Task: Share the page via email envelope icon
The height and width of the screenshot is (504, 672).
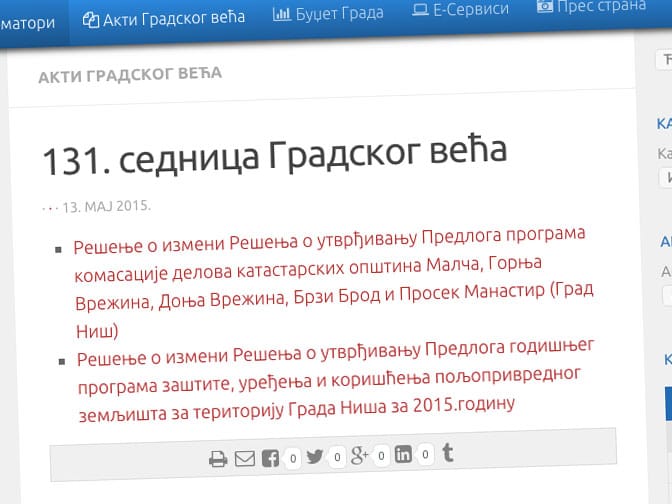Action: (x=245, y=459)
